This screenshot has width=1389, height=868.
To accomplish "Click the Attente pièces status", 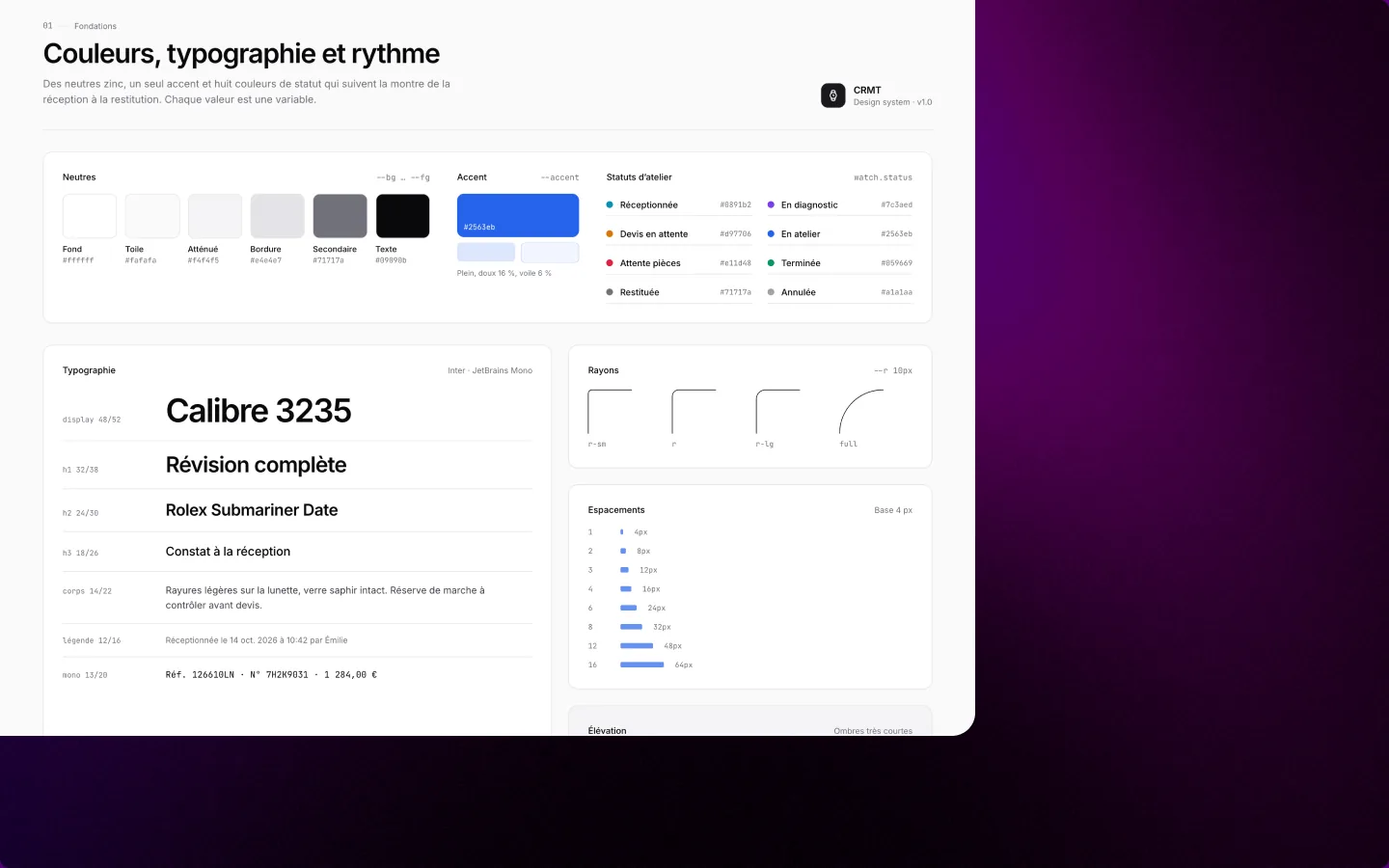I will pos(678,263).
